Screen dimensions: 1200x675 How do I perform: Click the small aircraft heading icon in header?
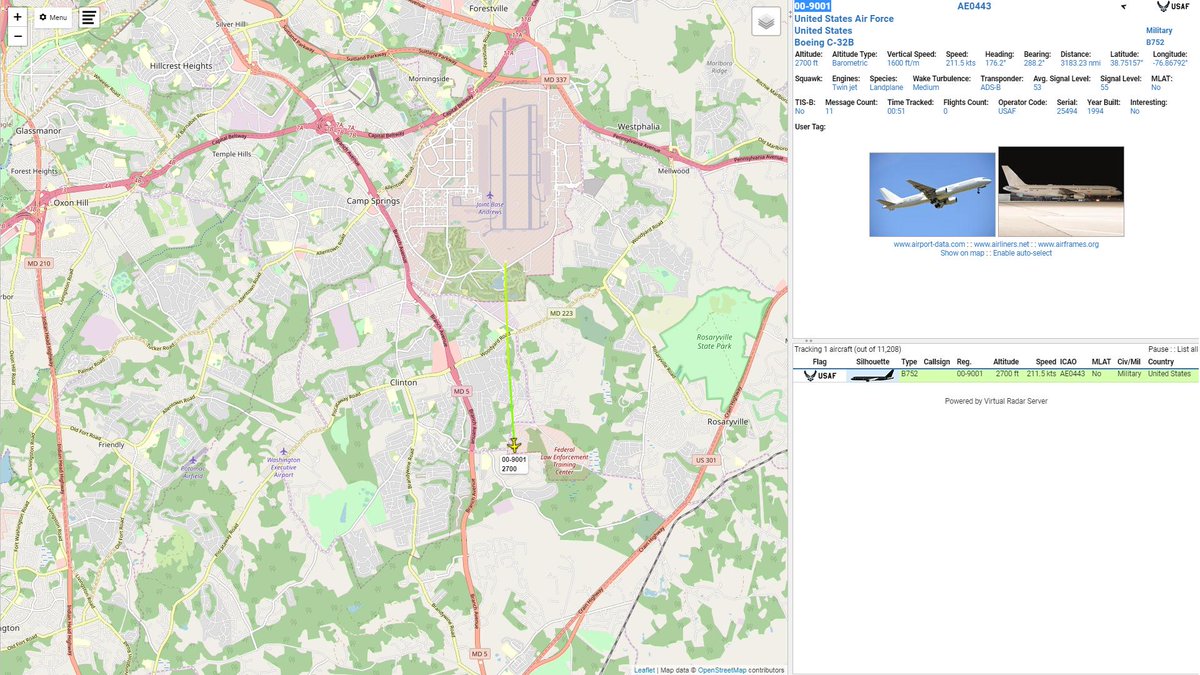click(x=1123, y=7)
